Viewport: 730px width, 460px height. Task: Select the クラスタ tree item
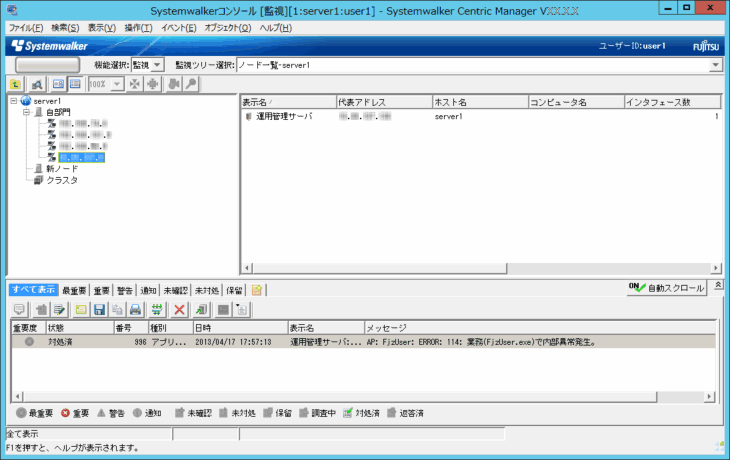(x=62, y=180)
